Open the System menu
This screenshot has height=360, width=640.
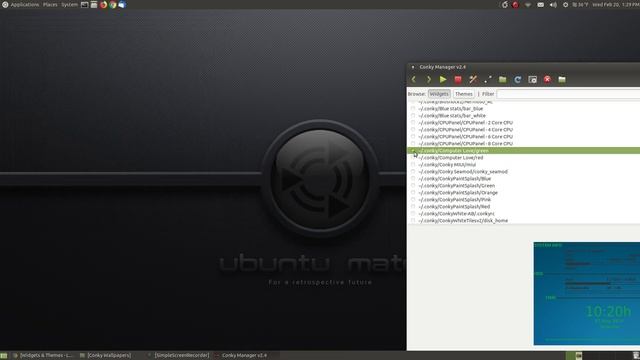[69, 4]
